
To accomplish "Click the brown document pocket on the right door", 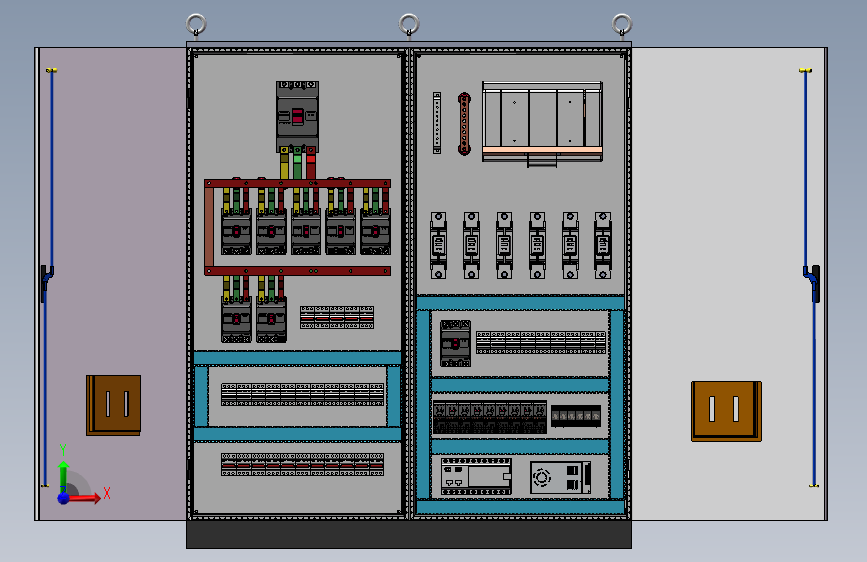I will (x=727, y=411).
